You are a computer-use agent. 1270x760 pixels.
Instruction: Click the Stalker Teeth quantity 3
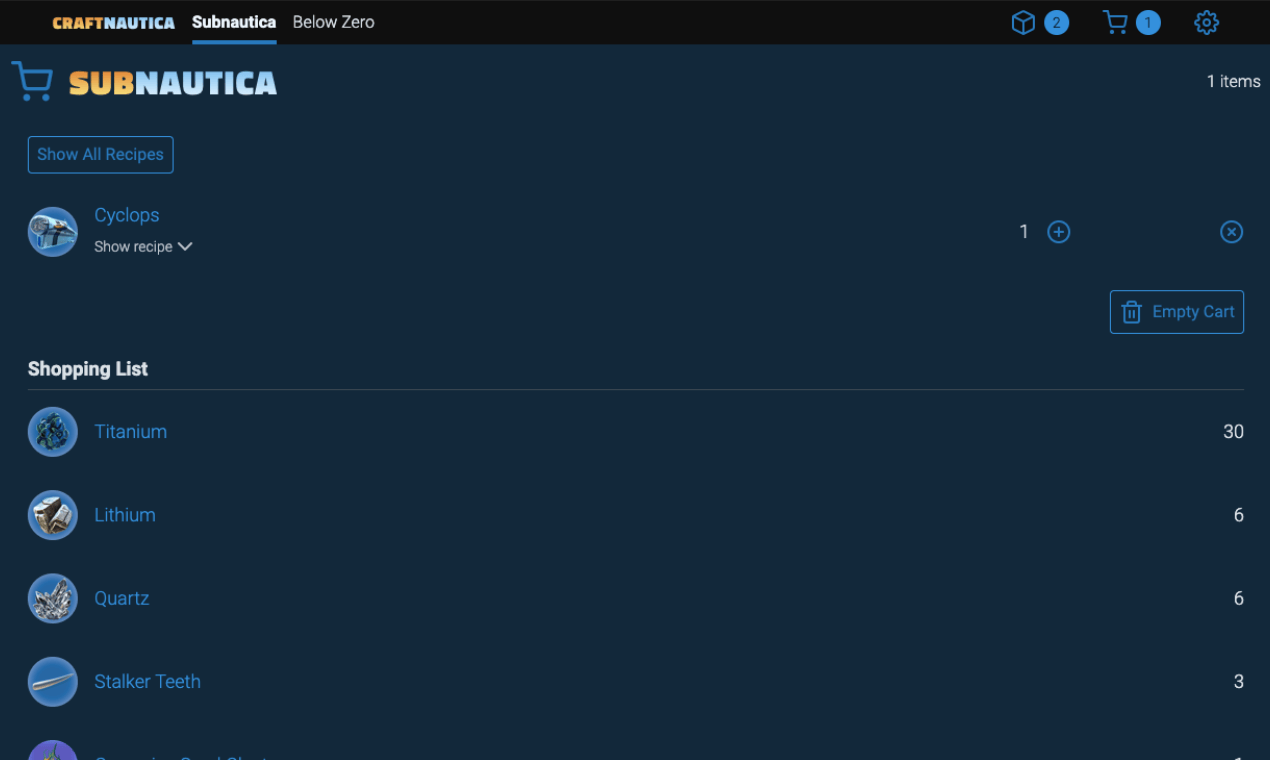(x=1239, y=682)
